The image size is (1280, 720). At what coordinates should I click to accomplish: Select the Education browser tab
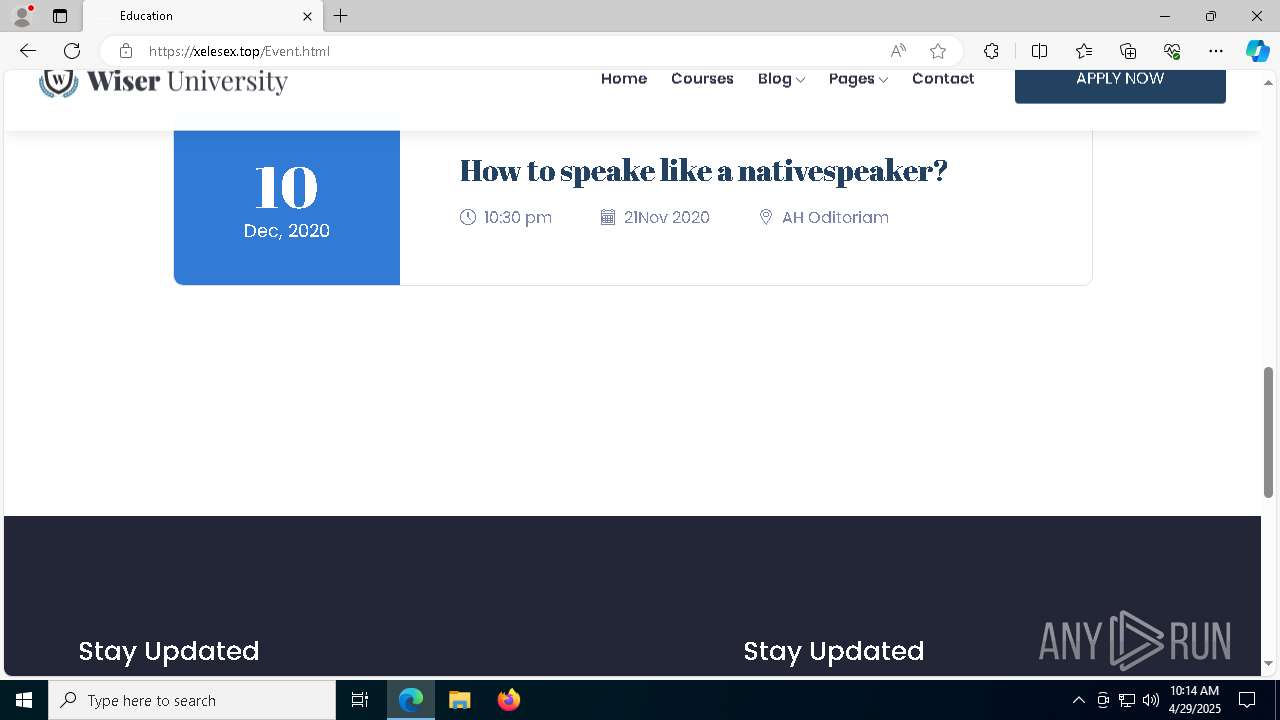click(x=203, y=16)
